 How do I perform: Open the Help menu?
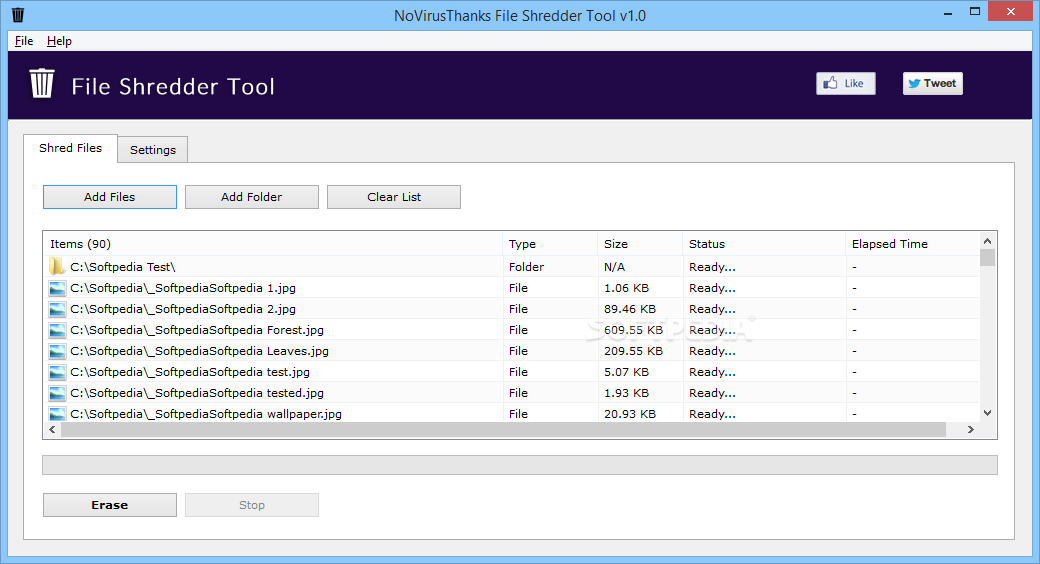tap(59, 41)
